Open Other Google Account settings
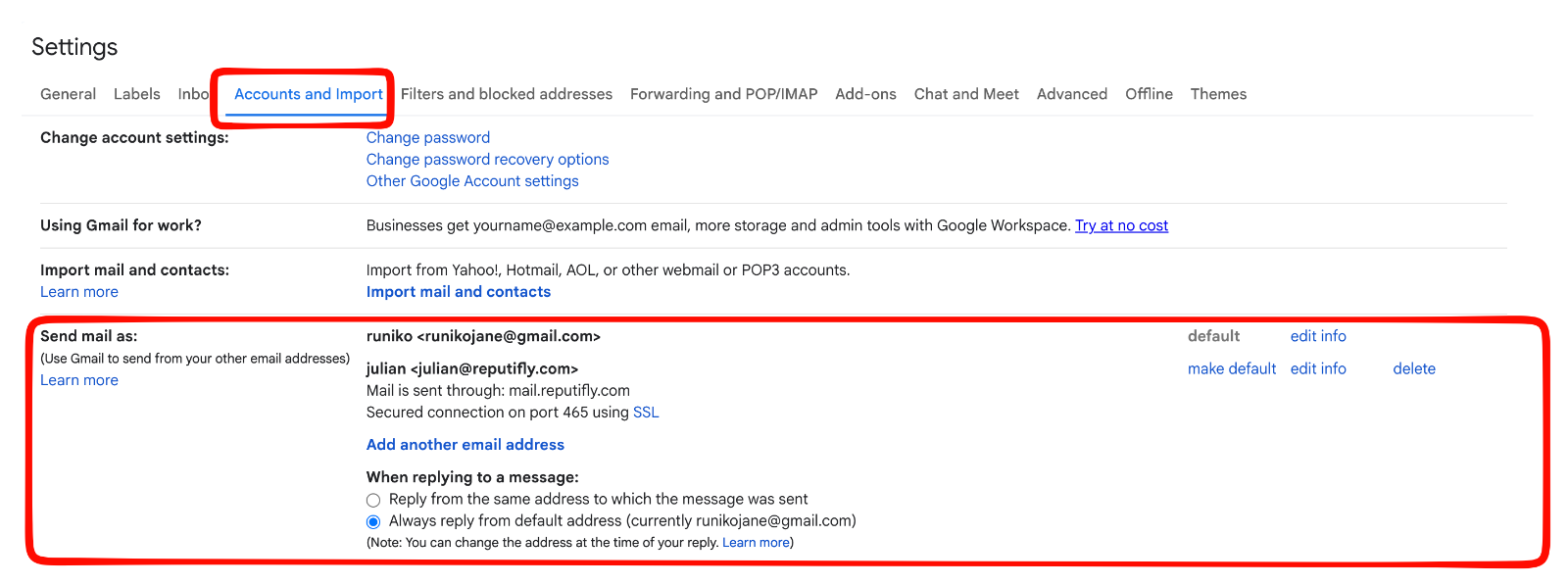The height and width of the screenshot is (585, 1568). 472,180
